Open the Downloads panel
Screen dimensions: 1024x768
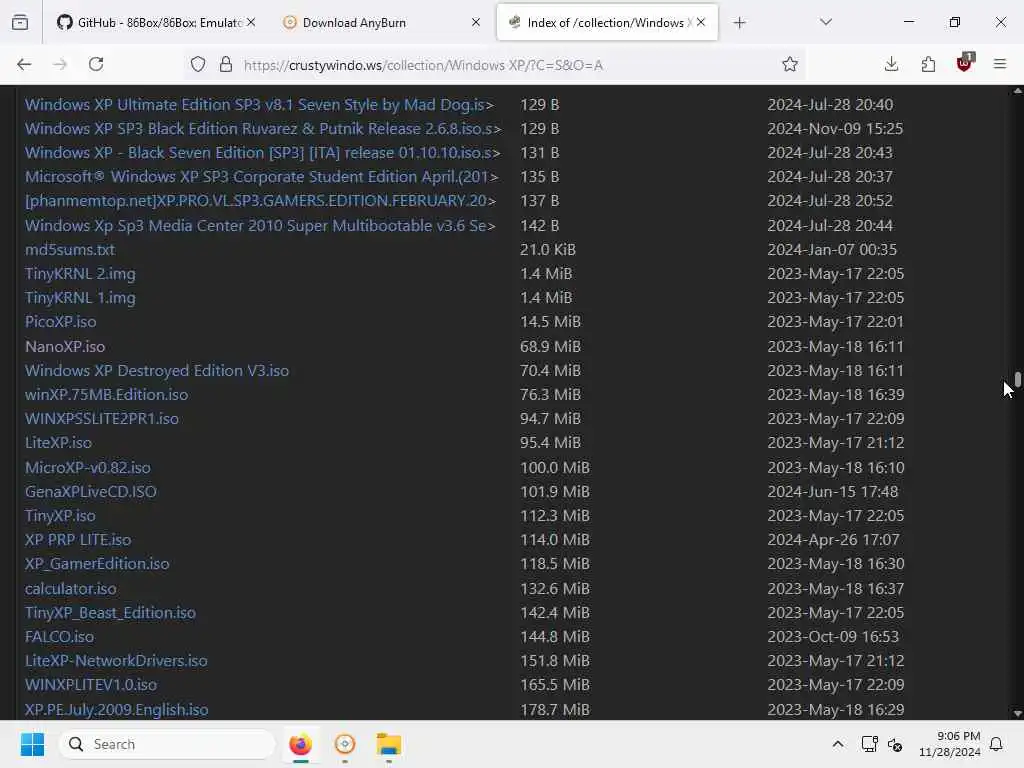point(891,64)
